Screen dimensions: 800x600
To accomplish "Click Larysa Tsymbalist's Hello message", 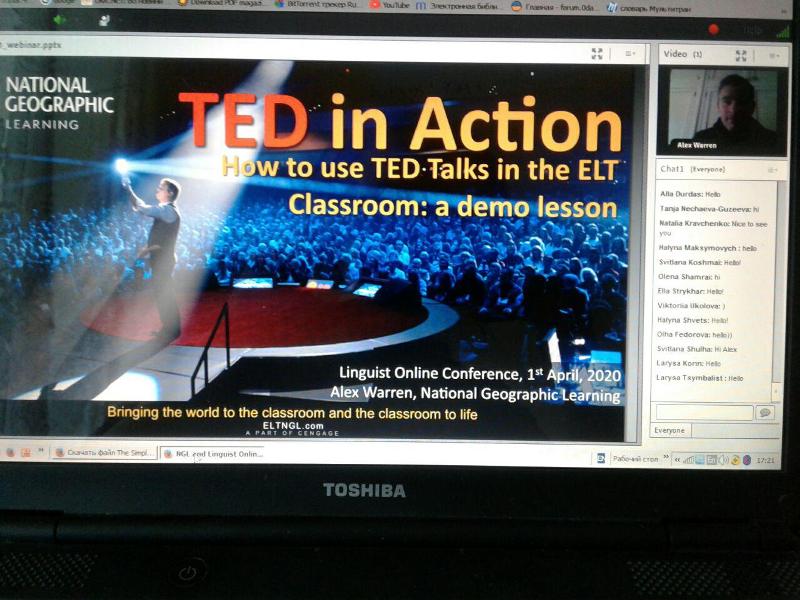I will click(x=699, y=378).
